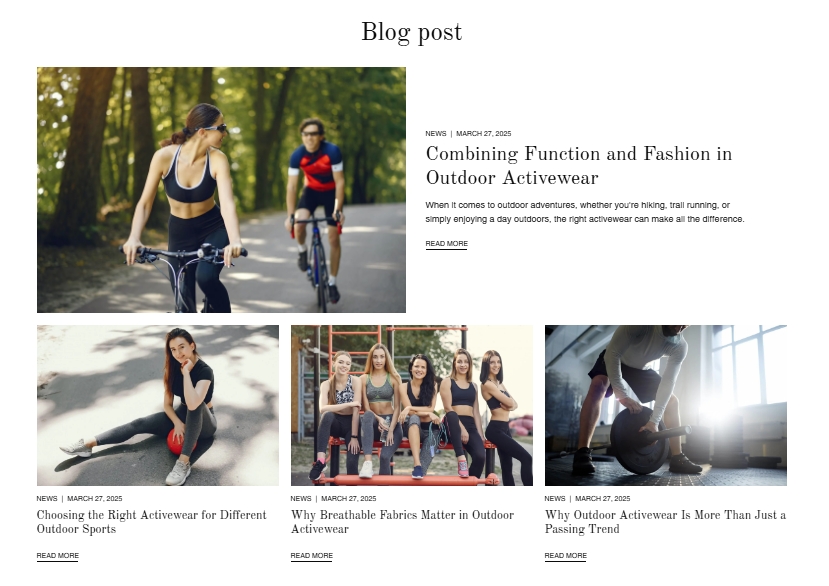Click the date above Why Breathable Fabrics Matter
The height and width of the screenshot is (586, 829).
point(349,498)
